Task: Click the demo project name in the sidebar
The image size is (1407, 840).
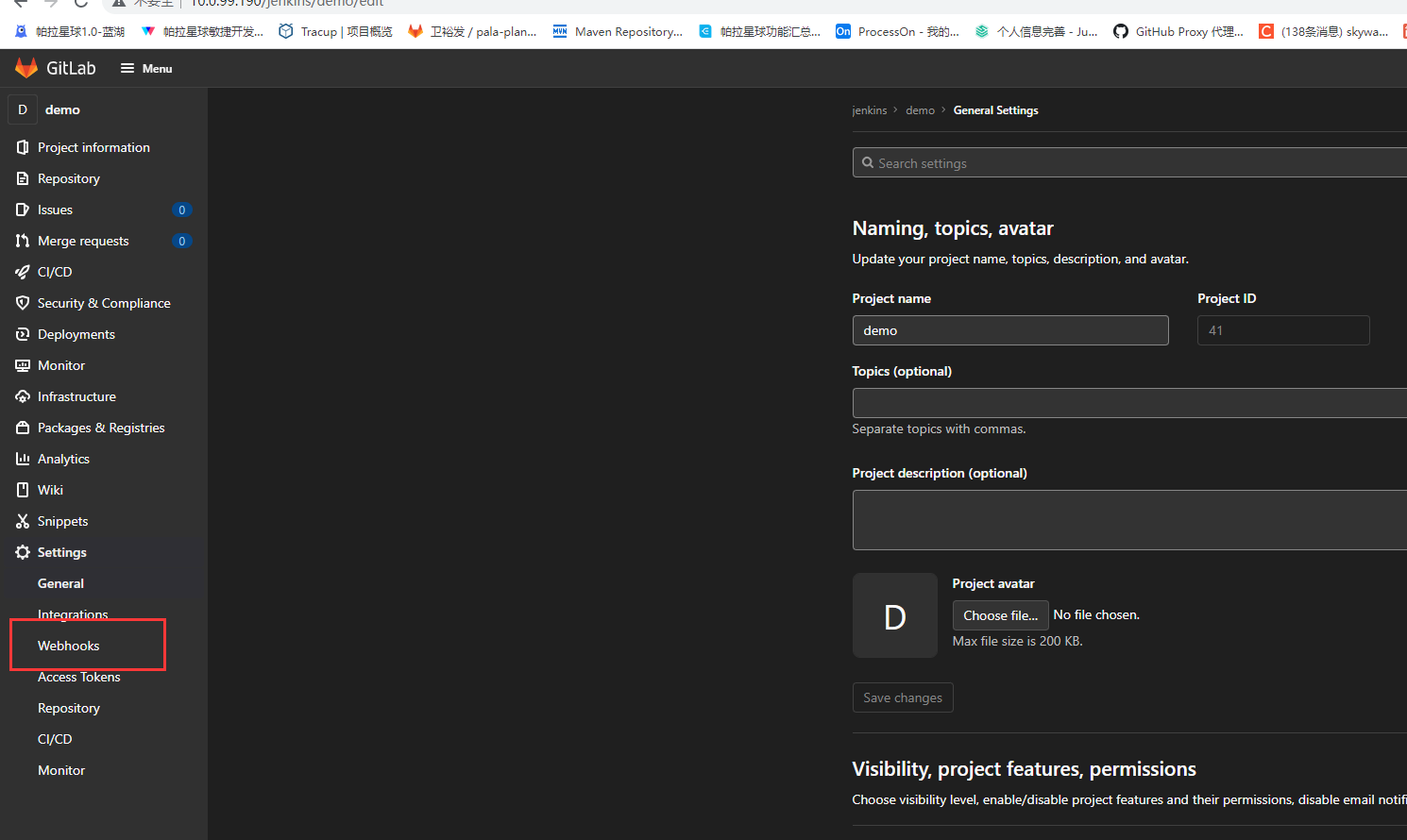Action: [x=62, y=109]
